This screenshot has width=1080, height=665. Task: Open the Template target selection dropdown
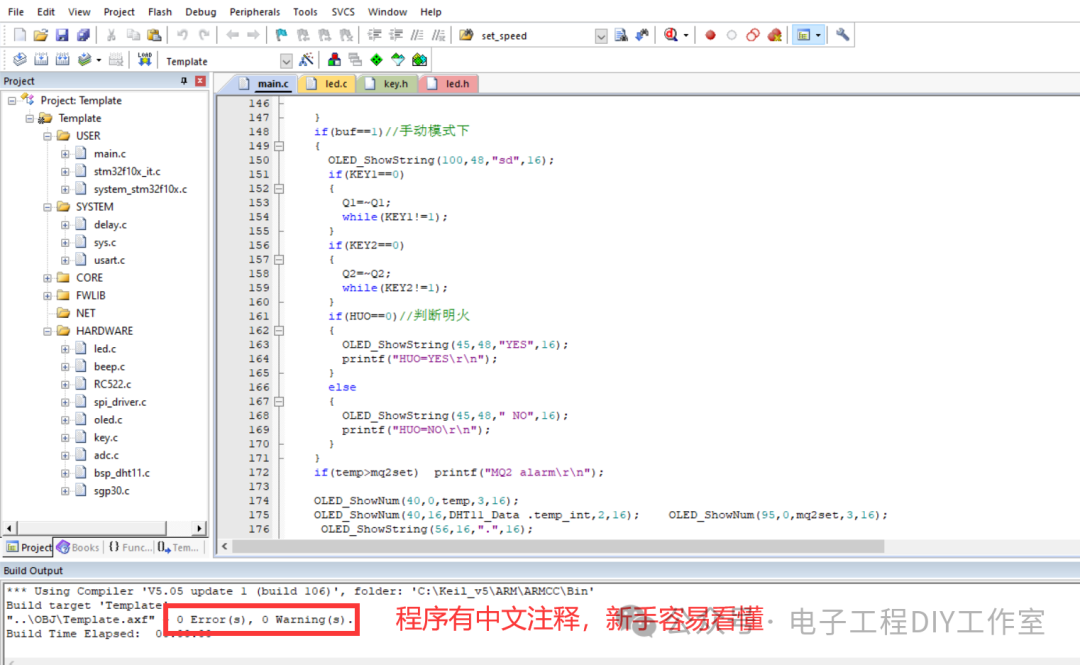click(x=287, y=61)
